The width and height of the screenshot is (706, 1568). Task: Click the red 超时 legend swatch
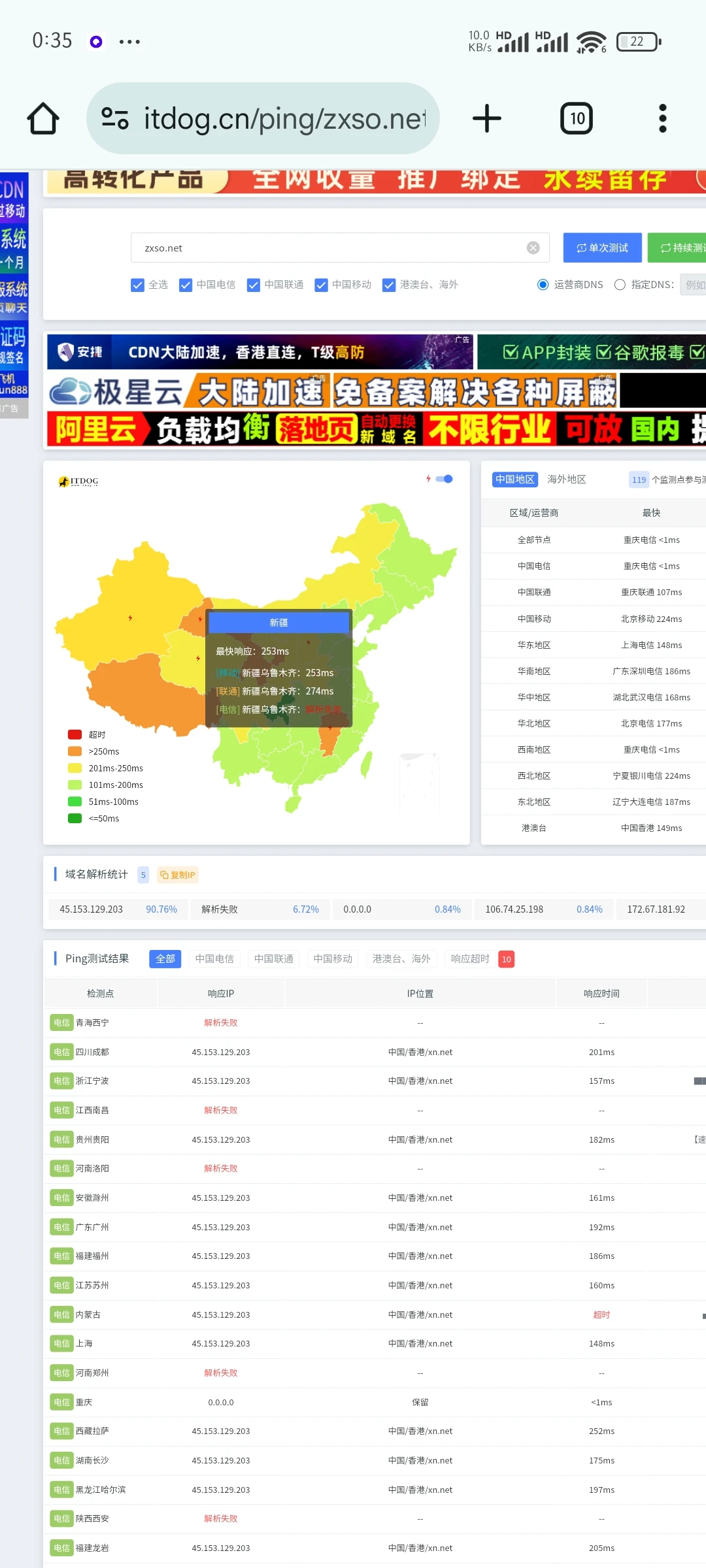(75, 734)
